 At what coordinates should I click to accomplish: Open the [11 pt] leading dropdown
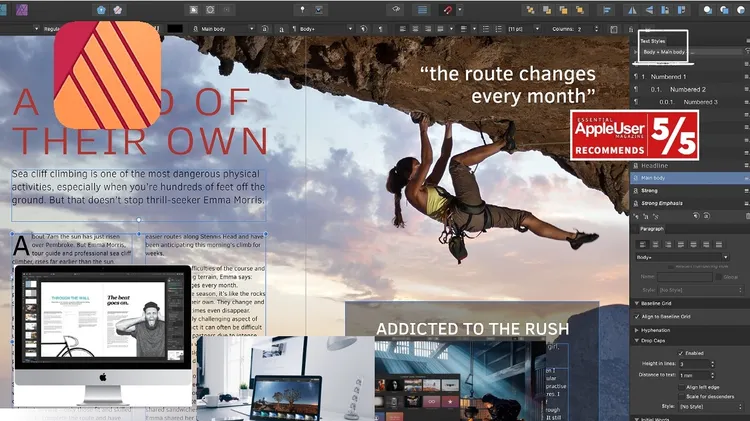click(x=537, y=29)
